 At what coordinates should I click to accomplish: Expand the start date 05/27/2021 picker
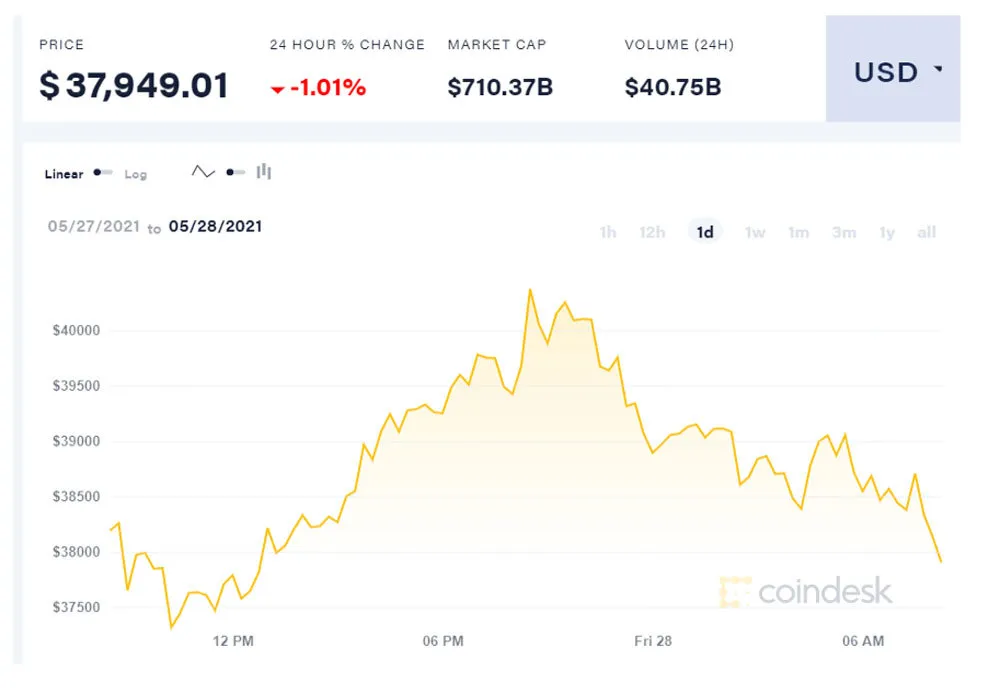click(x=93, y=227)
